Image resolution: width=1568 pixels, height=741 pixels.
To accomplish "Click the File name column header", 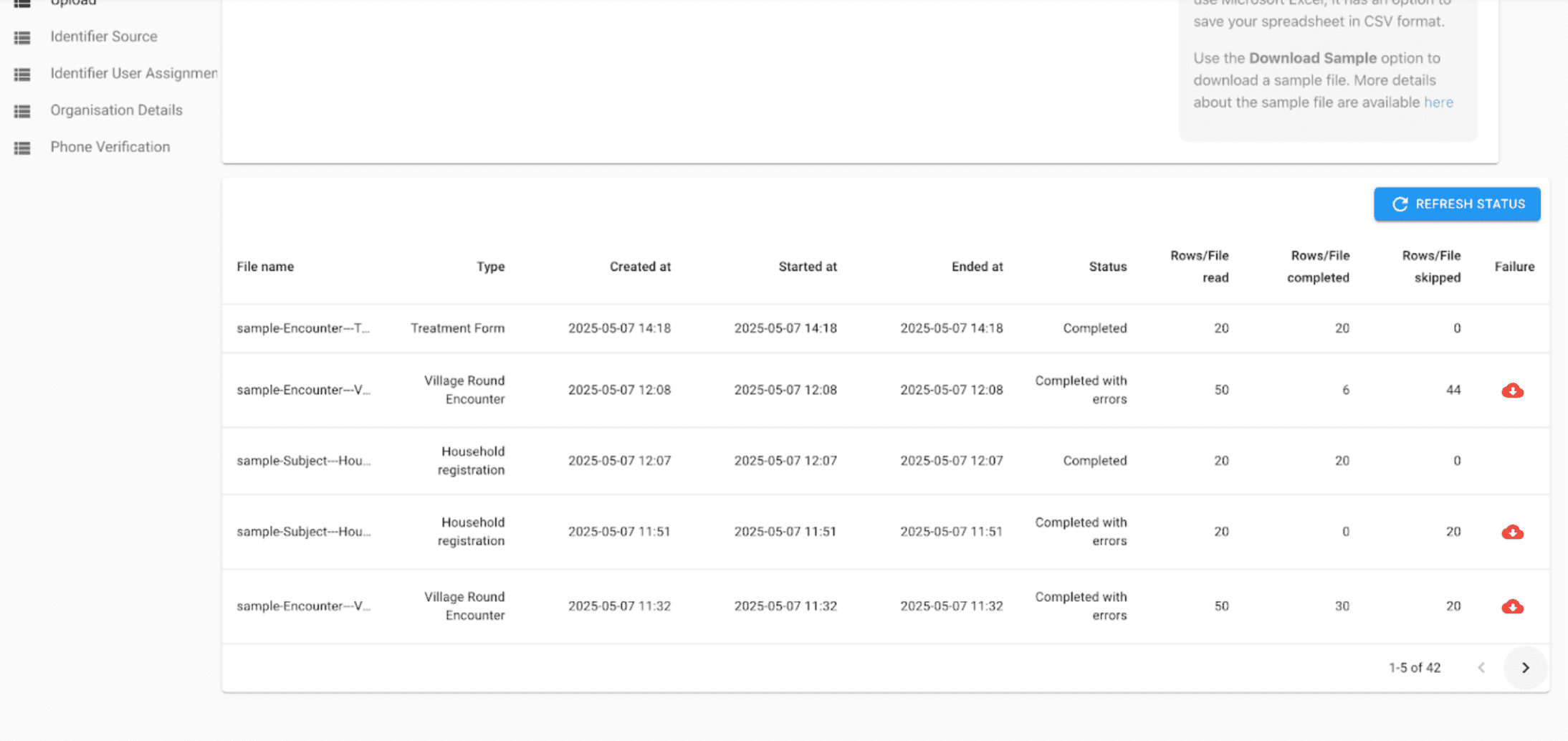I will click(x=265, y=267).
